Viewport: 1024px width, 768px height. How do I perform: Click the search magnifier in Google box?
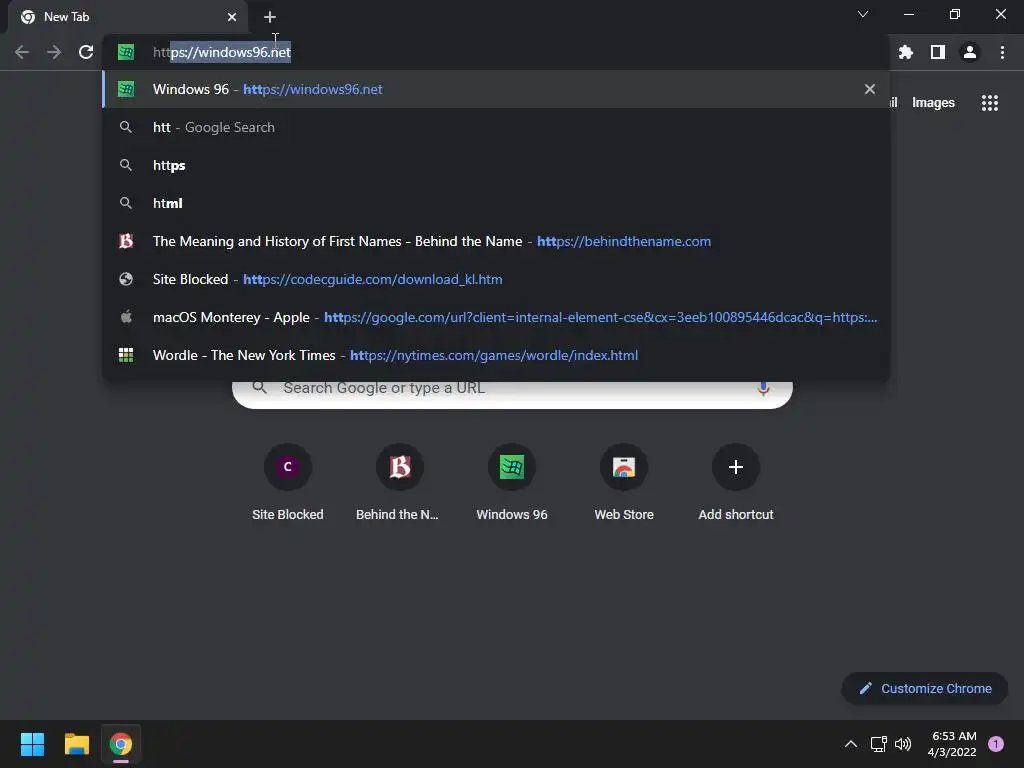pos(259,387)
